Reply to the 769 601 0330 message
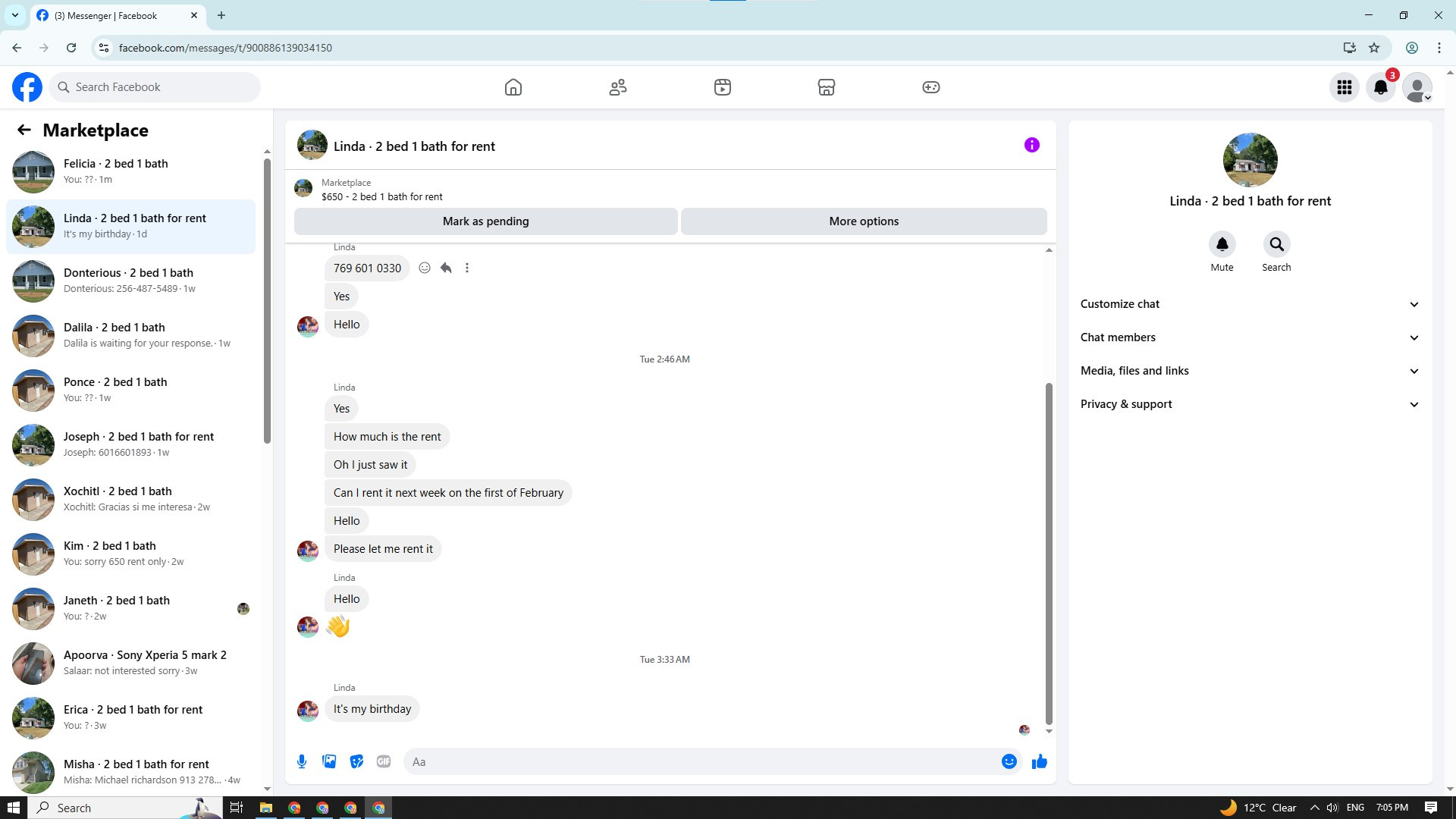The image size is (1456, 819). (446, 268)
